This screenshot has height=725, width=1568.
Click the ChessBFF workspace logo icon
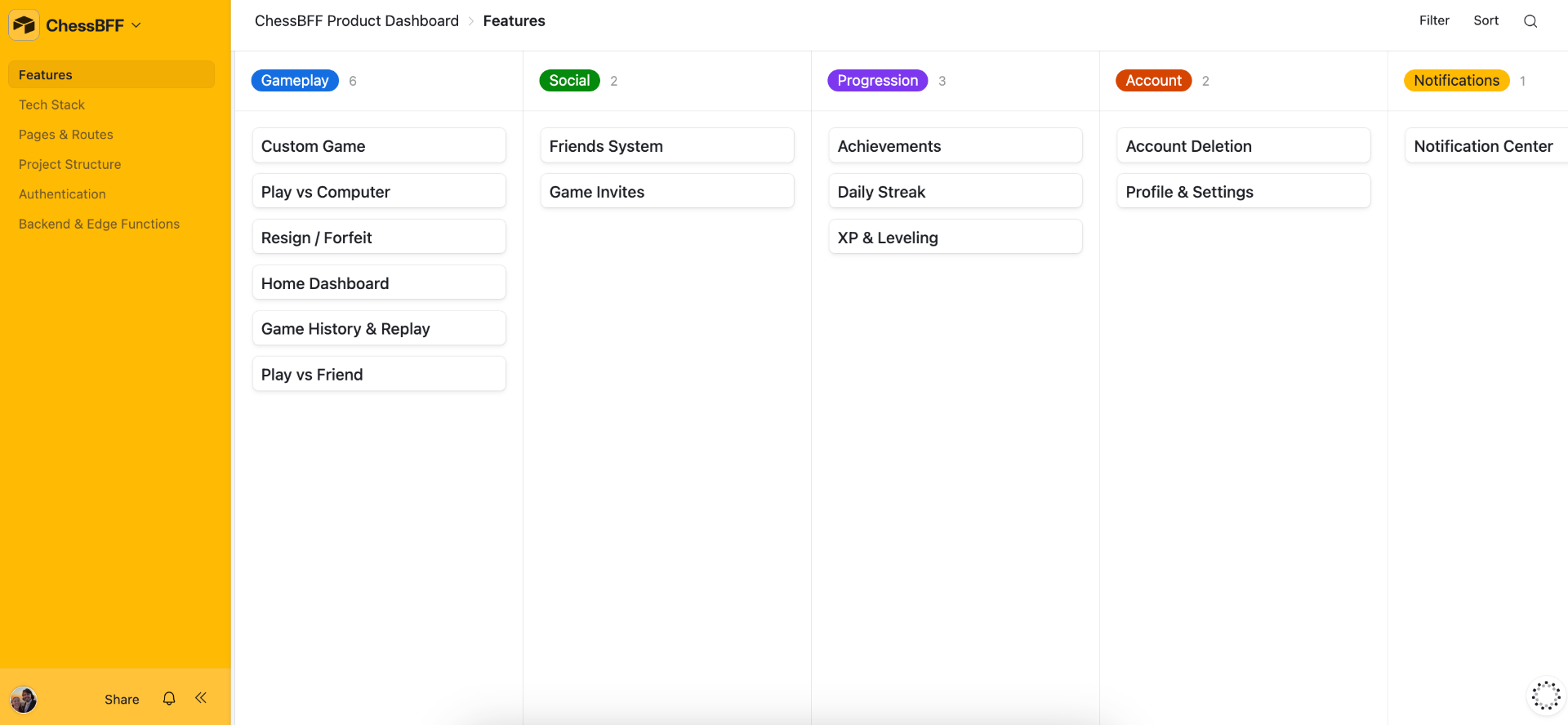[x=24, y=25]
